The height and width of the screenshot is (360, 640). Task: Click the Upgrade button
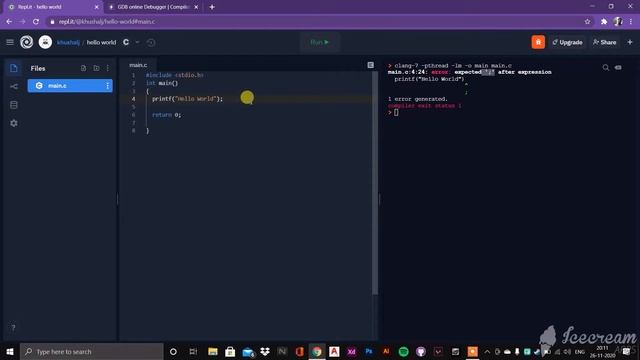[567, 42]
